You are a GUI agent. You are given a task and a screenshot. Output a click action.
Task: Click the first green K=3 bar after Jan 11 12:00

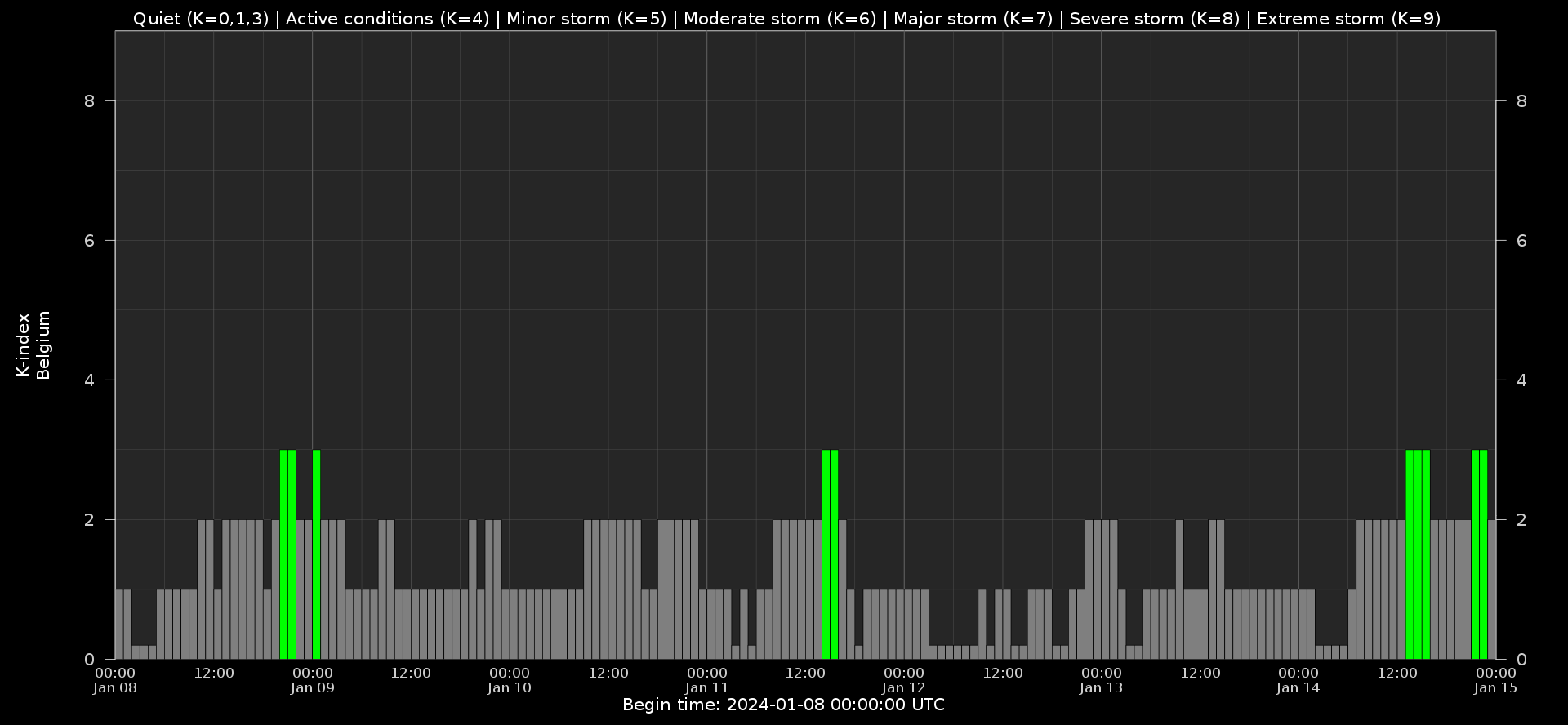pyautogui.click(x=826, y=554)
